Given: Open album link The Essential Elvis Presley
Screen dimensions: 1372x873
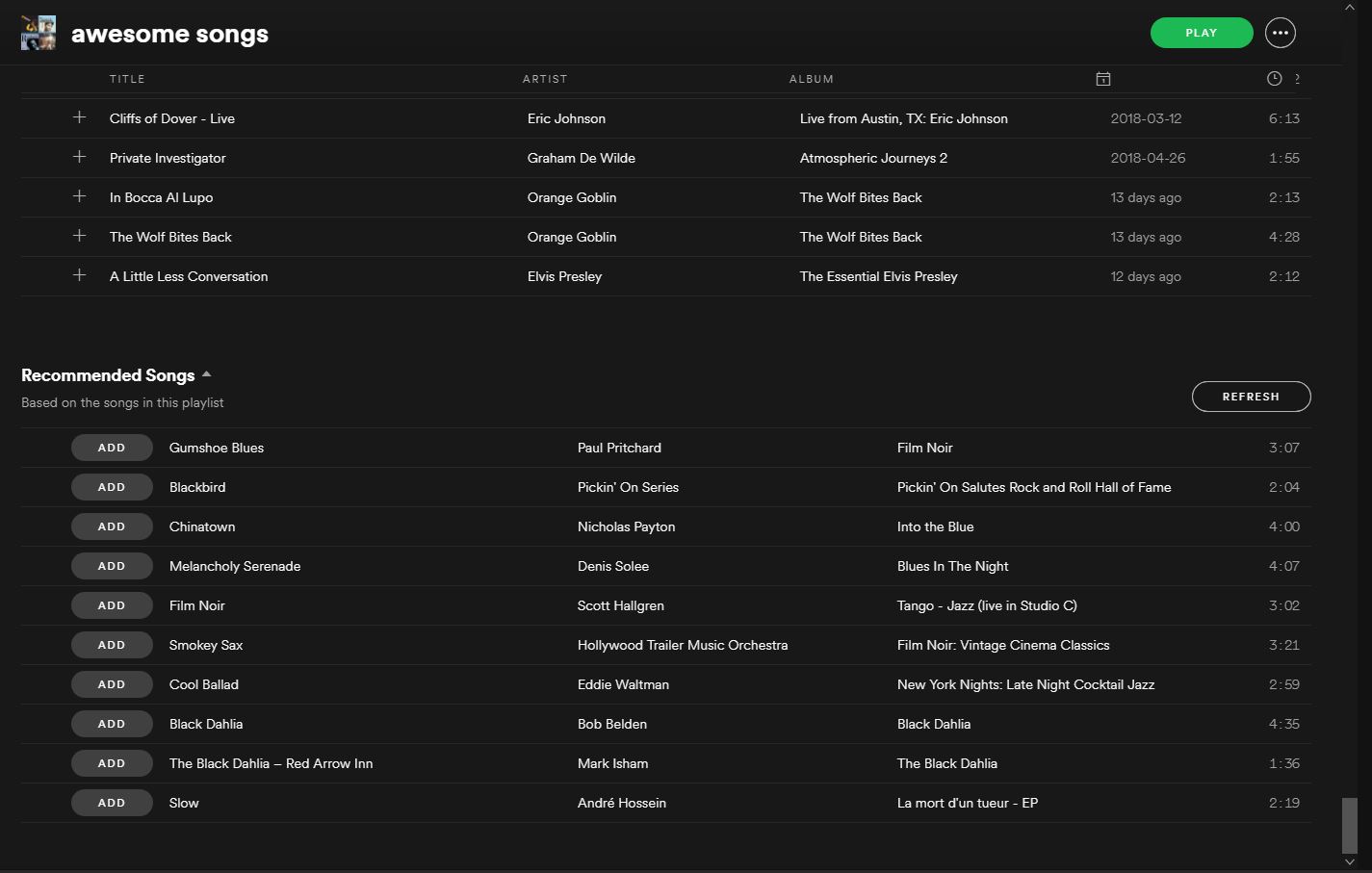Looking at the screenshot, I should [x=878, y=276].
